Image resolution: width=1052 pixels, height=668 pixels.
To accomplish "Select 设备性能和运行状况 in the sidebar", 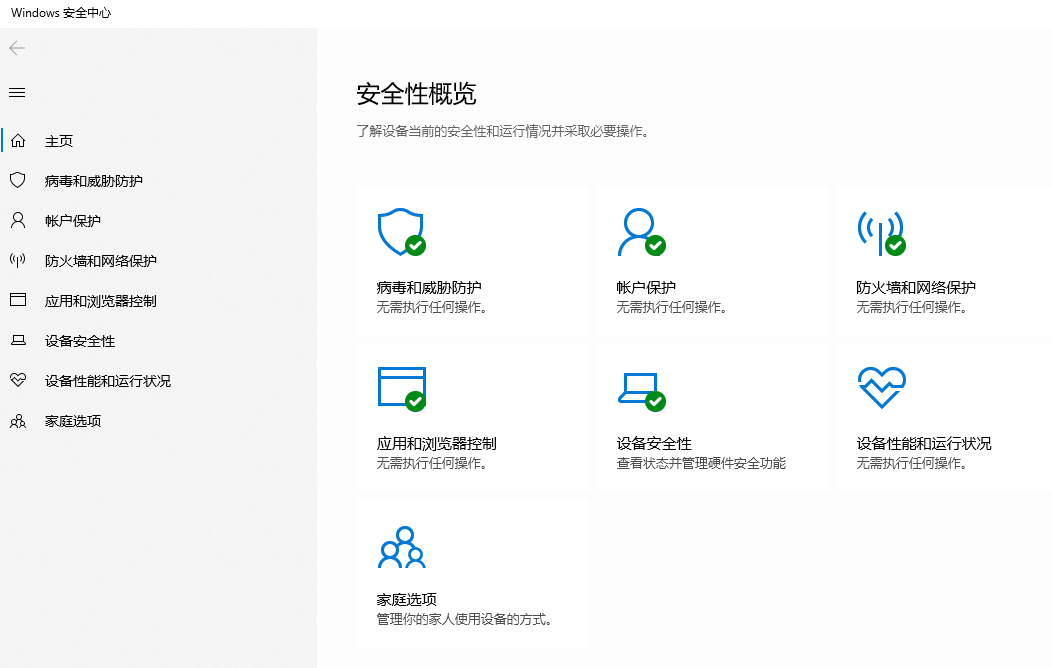I will [108, 381].
